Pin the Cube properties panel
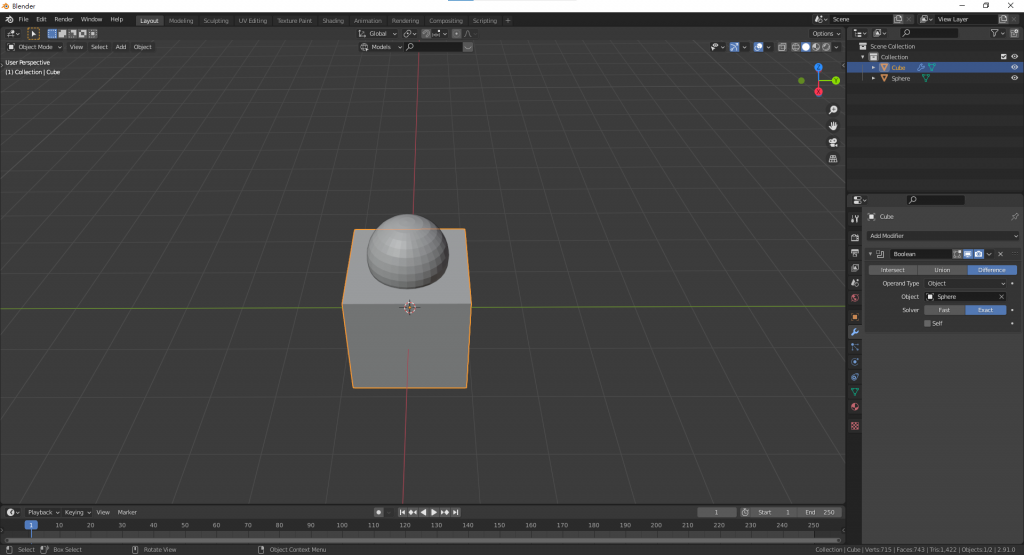The height and width of the screenshot is (555, 1024). (x=1014, y=216)
